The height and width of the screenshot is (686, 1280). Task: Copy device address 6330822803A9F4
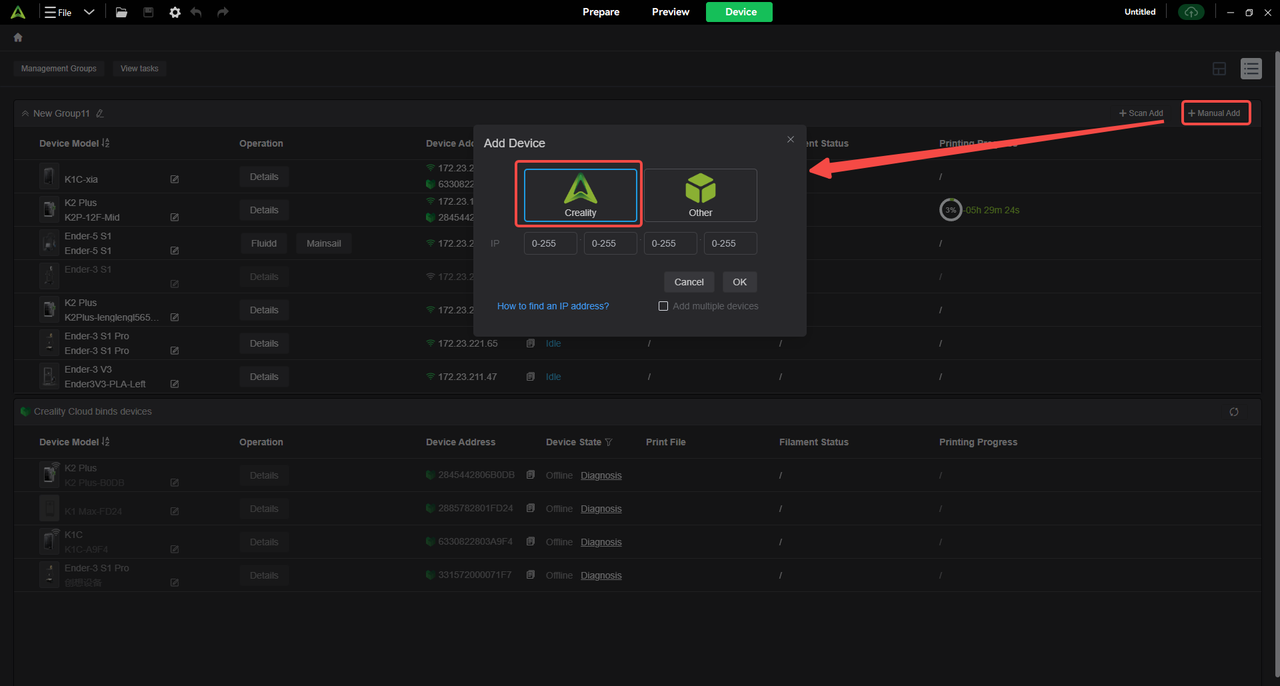click(x=531, y=542)
